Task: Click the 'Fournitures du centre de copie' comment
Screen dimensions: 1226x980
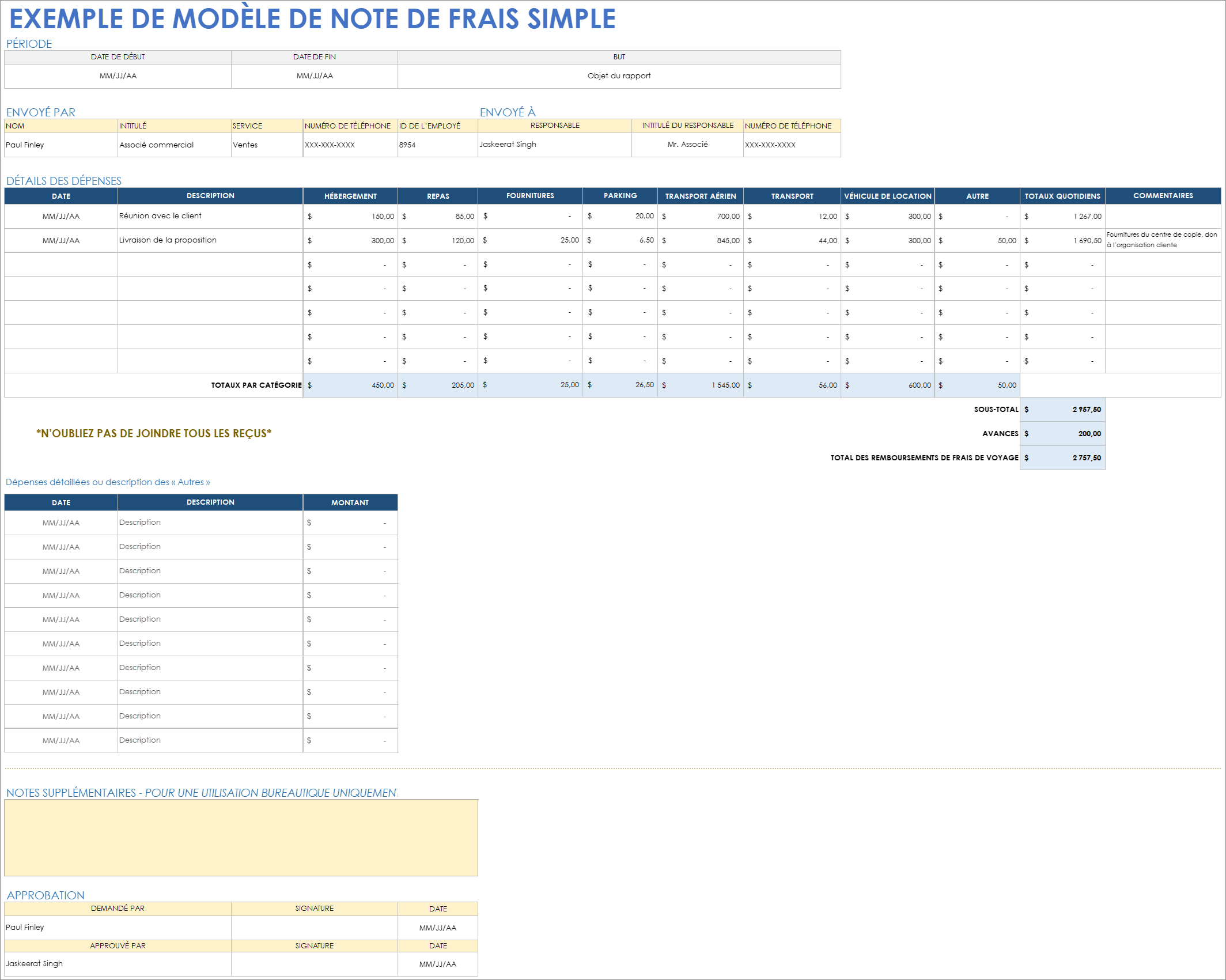Action: pos(1163,240)
